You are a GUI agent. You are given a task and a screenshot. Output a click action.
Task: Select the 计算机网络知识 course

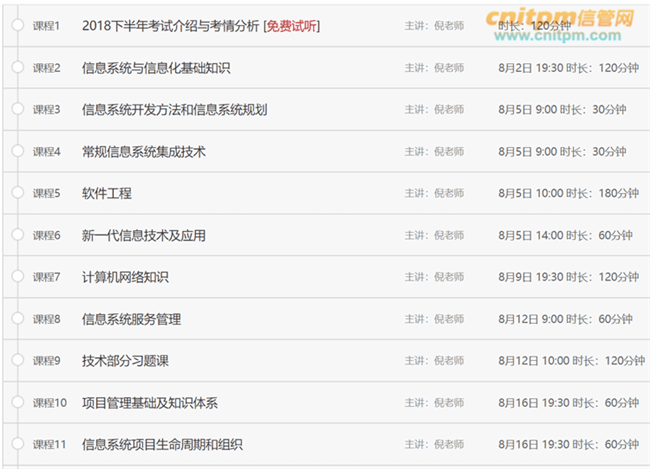click(125, 277)
